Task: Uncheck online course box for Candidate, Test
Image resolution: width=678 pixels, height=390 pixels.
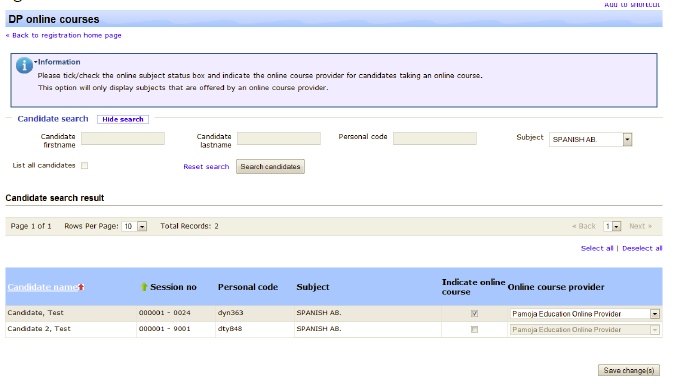Action: pyautogui.click(x=474, y=313)
